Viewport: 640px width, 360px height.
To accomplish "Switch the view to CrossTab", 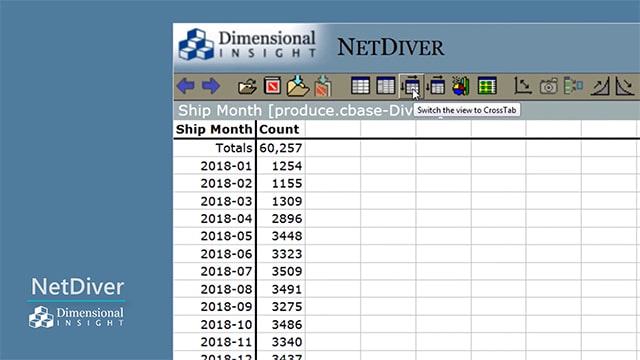I will click(411, 86).
